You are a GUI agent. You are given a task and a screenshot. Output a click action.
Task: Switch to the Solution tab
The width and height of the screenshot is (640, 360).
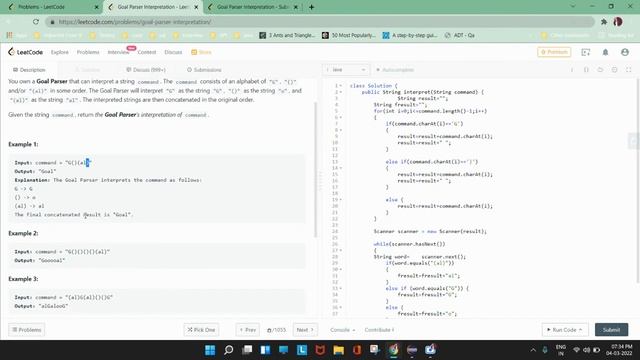[87, 70]
